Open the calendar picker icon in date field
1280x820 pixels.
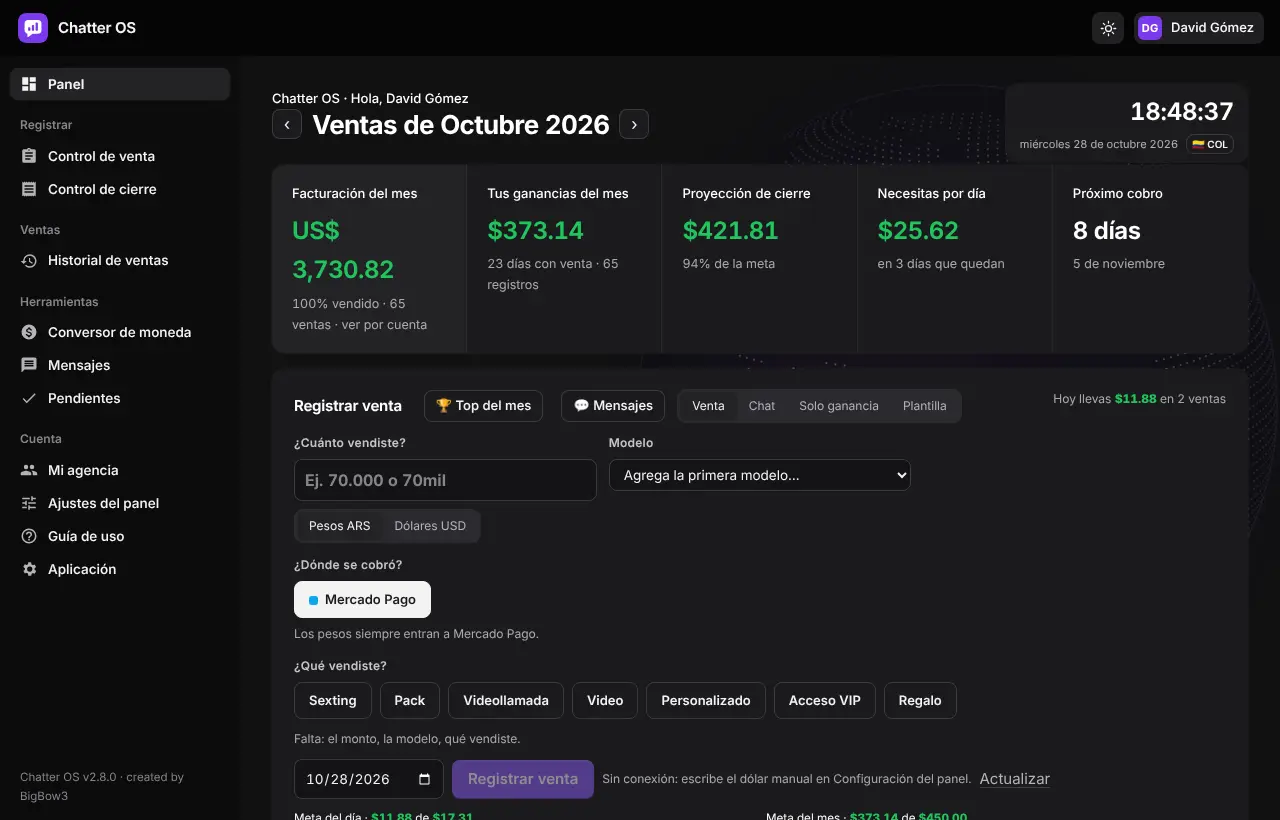424,779
